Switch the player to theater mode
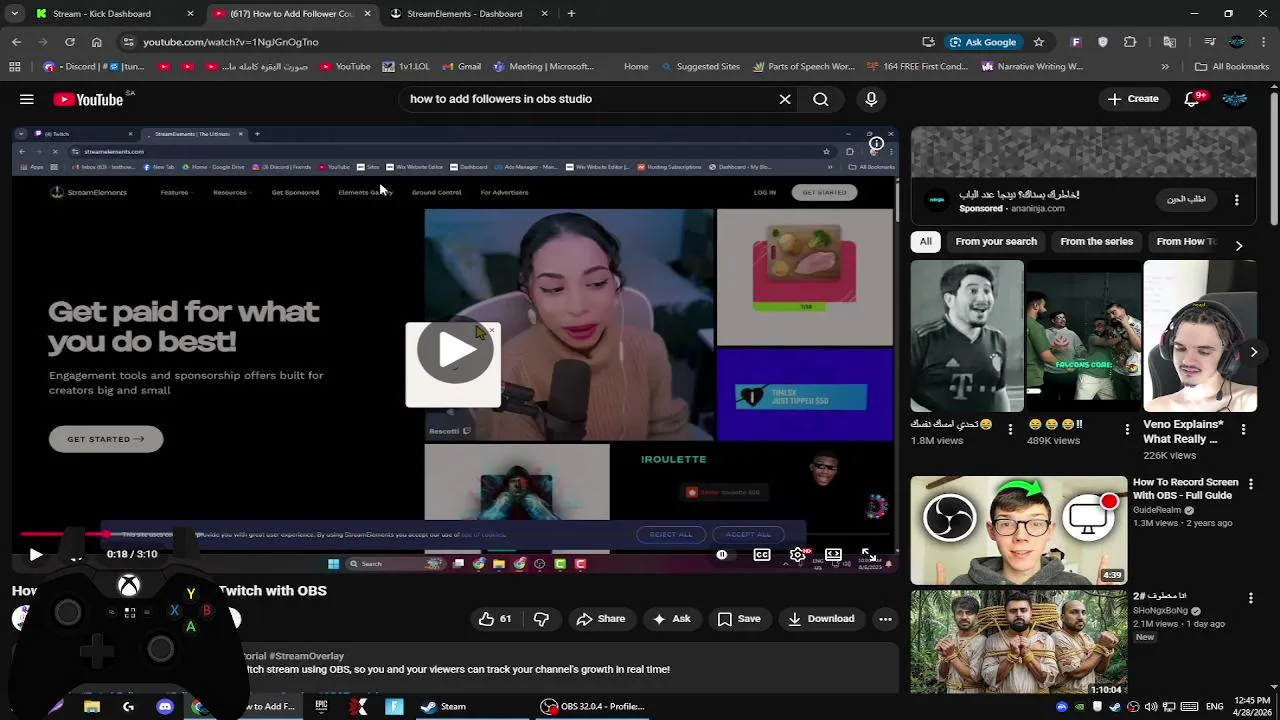The image size is (1280, 720). (833, 554)
